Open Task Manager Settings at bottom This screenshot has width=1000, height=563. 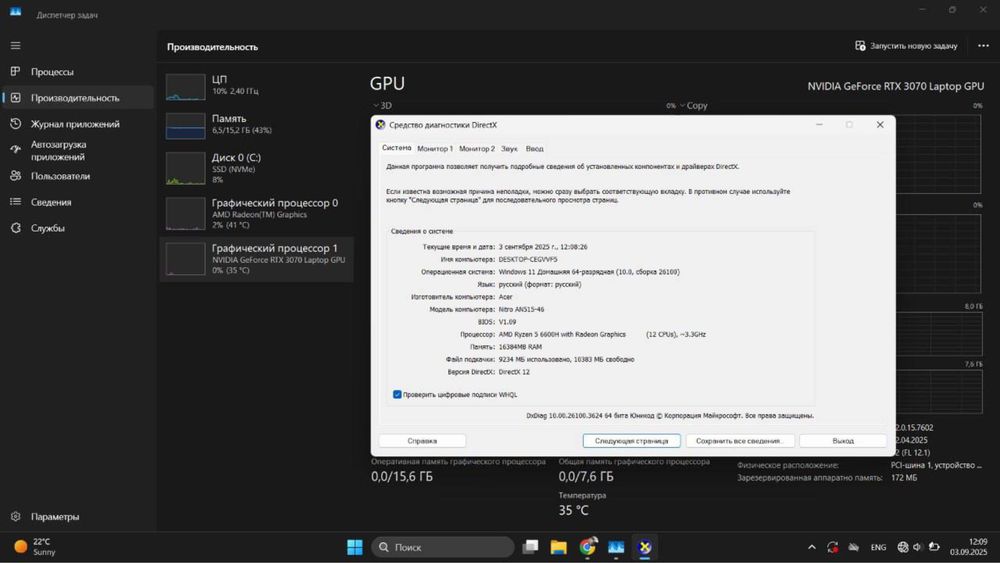[78, 516]
